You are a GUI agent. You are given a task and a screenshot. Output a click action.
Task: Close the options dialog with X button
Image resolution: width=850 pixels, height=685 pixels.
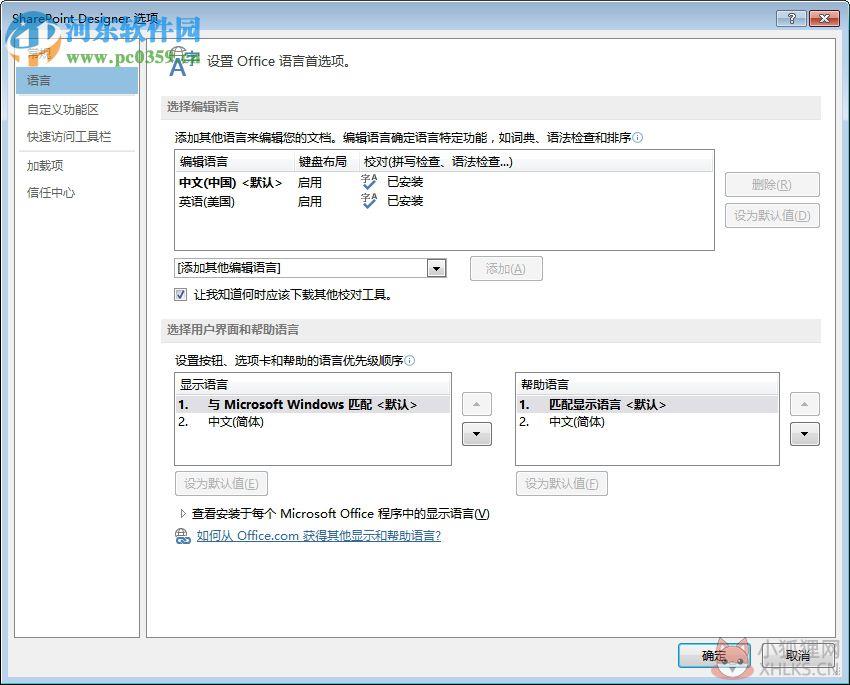coord(824,18)
